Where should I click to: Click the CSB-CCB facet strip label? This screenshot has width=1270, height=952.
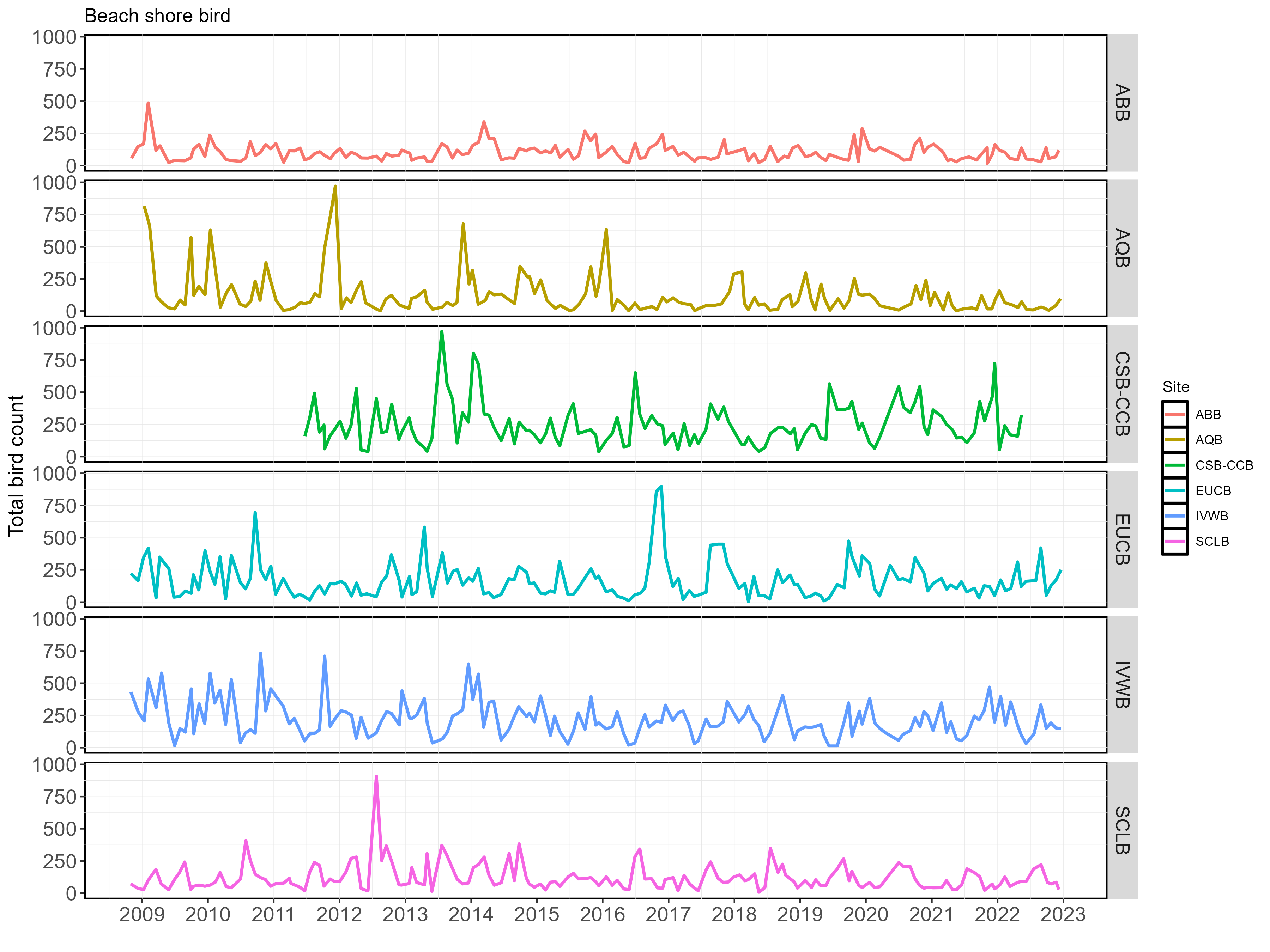(x=1122, y=393)
